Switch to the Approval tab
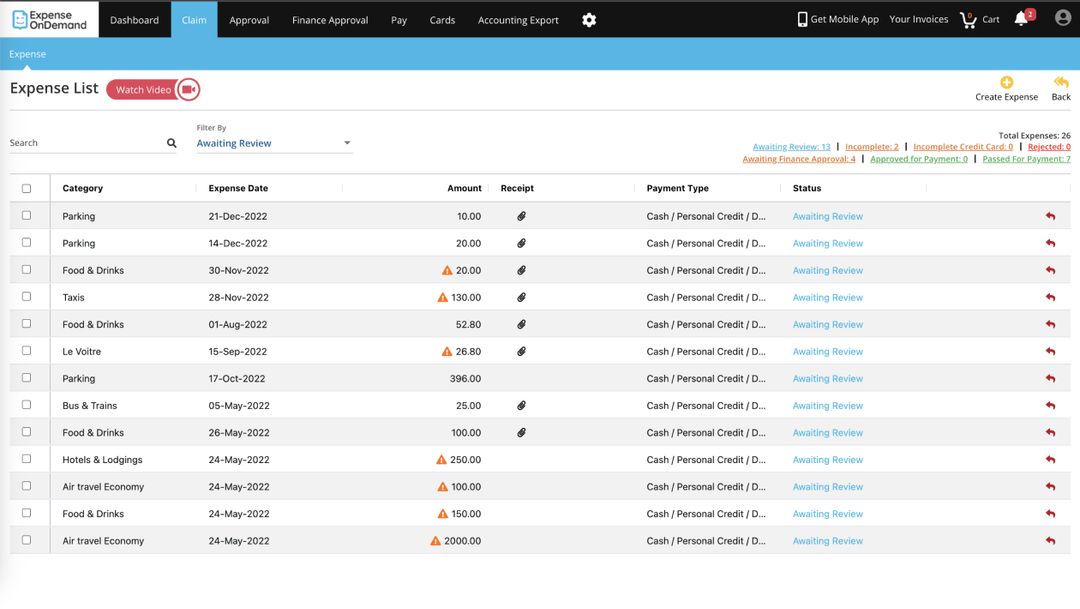Screen dimensions: 1080x609 pyautogui.click(x=249, y=19)
